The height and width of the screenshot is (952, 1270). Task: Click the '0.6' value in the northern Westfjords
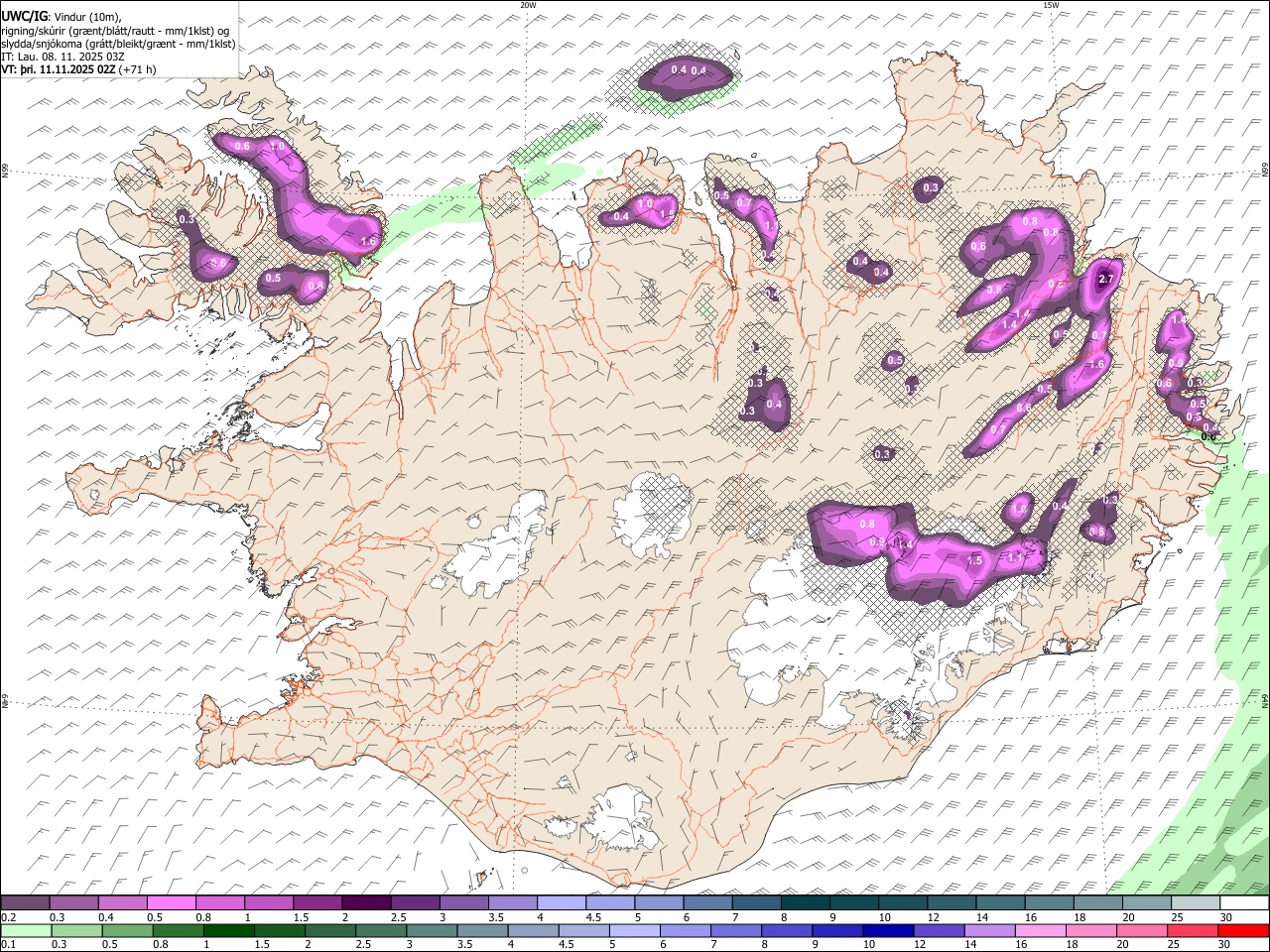[242, 147]
